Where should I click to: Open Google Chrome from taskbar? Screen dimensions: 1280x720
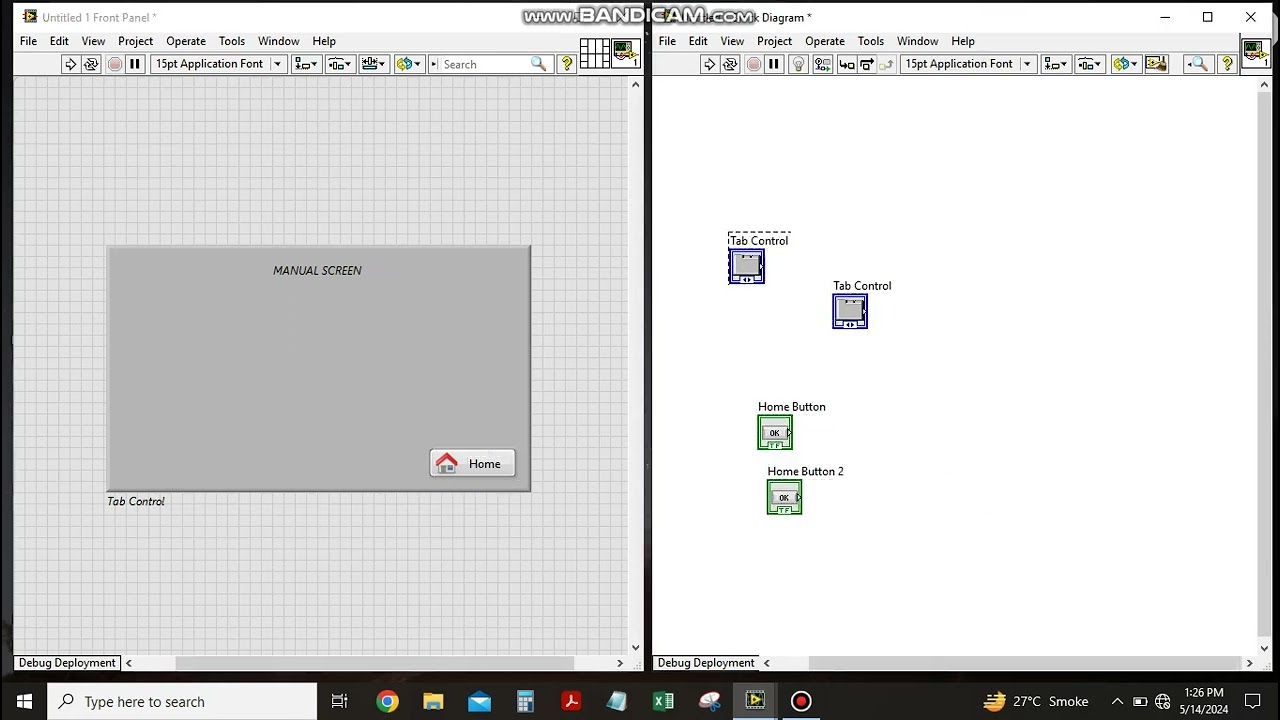tap(387, 701)
